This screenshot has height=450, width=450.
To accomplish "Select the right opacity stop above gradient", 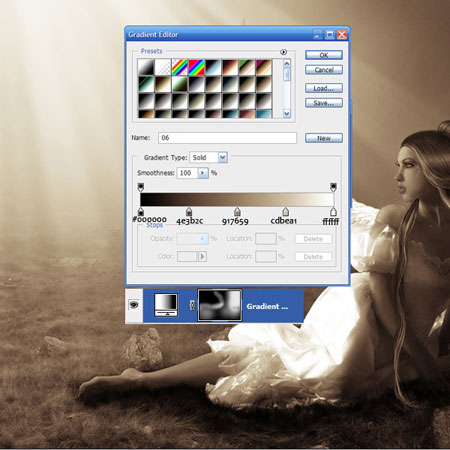I will (x=333, y=187).
